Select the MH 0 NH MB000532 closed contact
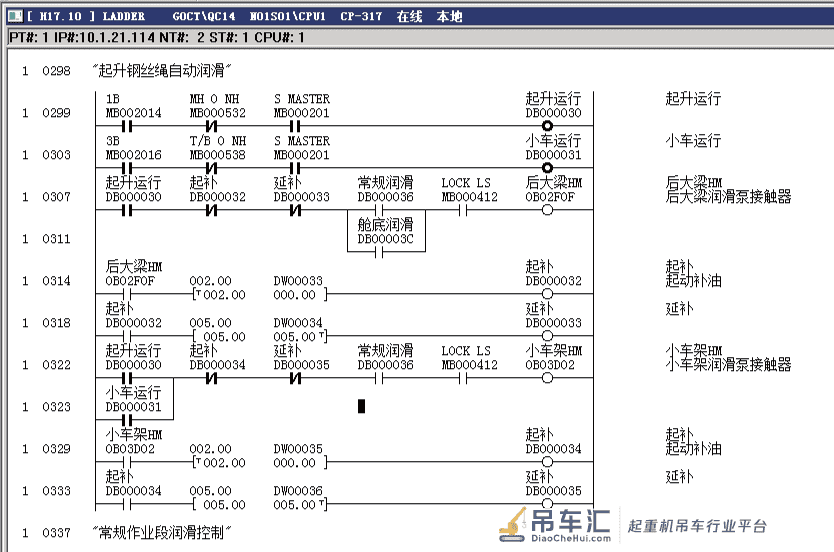This screenshot has width=834, height=552. pyautogui.click(x=211, y=126)
